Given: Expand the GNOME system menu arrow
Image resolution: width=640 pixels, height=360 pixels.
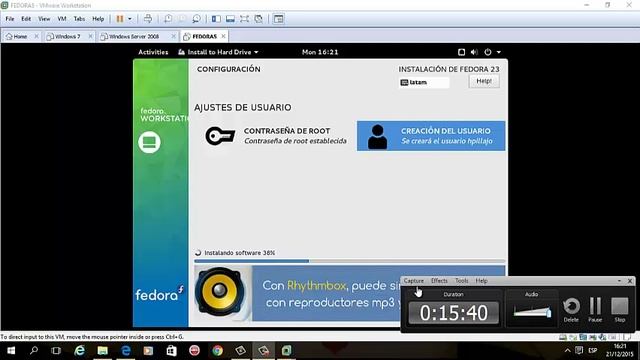Looking at the screenshot, I should [x=499, y=52].
